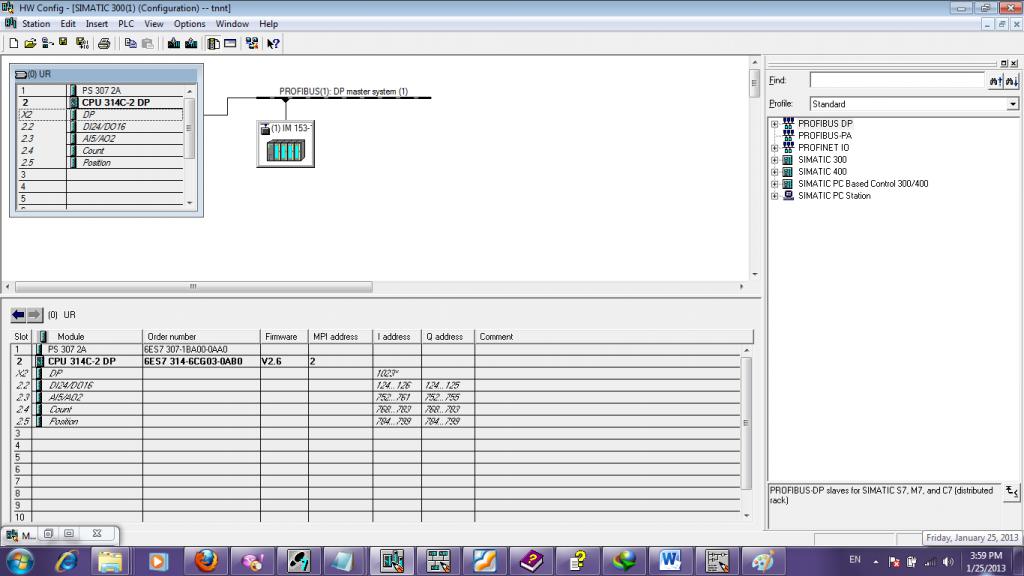The width and height of the screenshot is (1024, 576).
Task: Click inside the Find text field
Action: coord(897,80)
